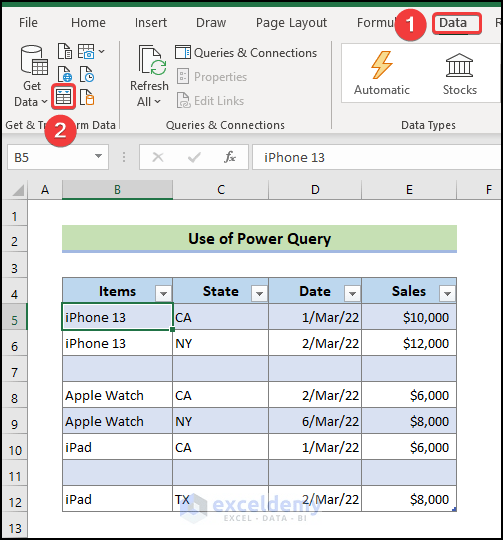This screenshot has height=540, width=503.
Task: Click the Use of Power Query title cell
Action: pyautogui.click(x=259, y=239)
